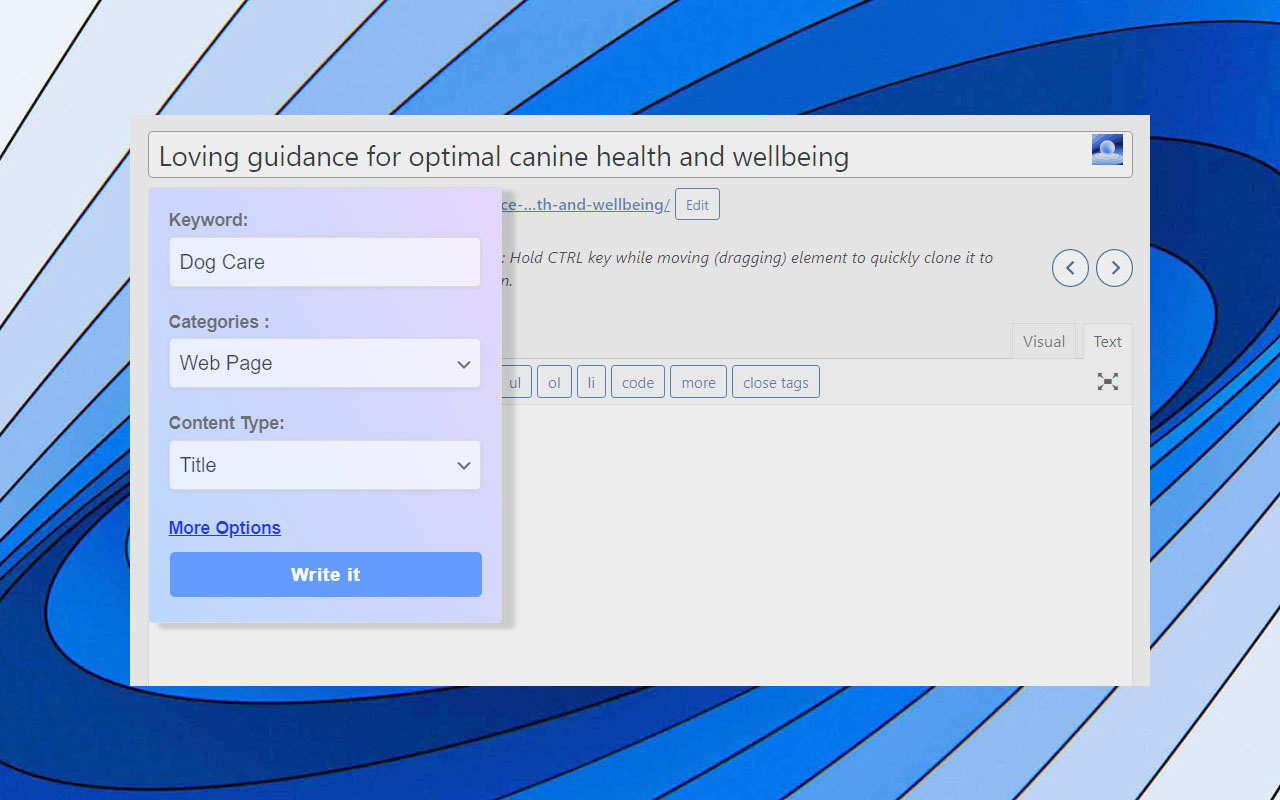Select the Text editor tab

(x=1107, y=342)
